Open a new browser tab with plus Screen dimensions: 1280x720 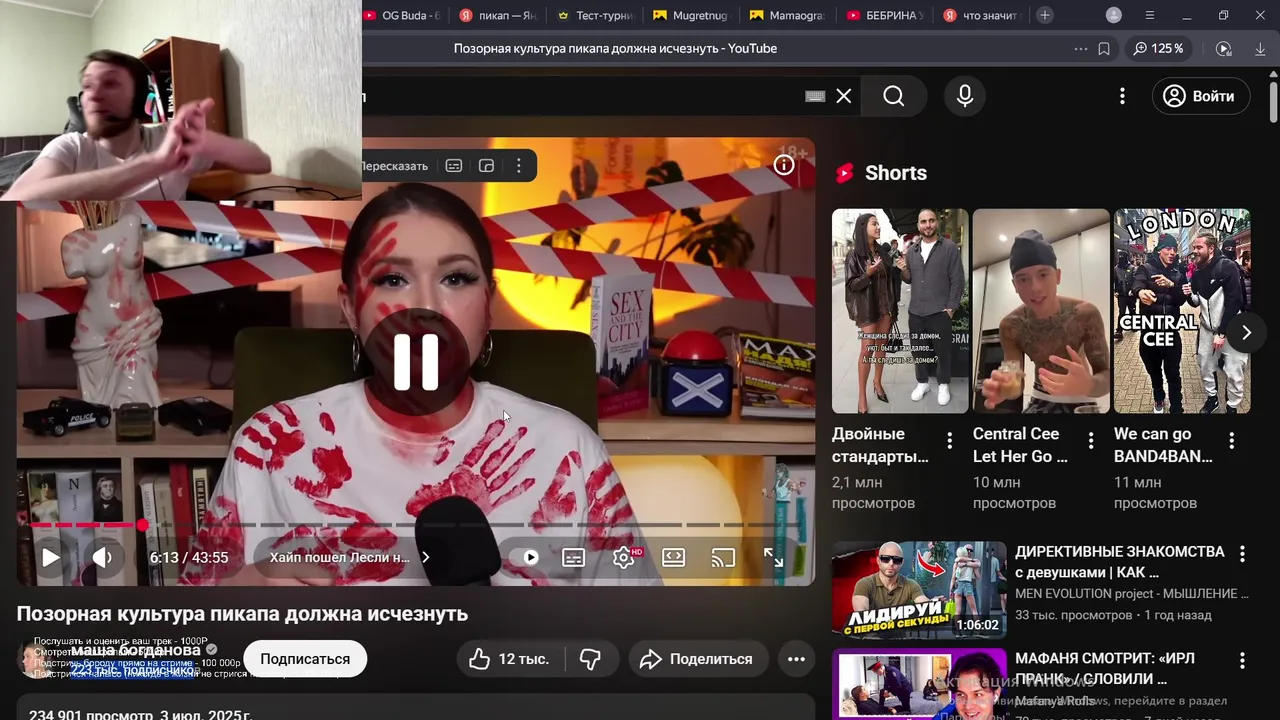click(1045, 15)
